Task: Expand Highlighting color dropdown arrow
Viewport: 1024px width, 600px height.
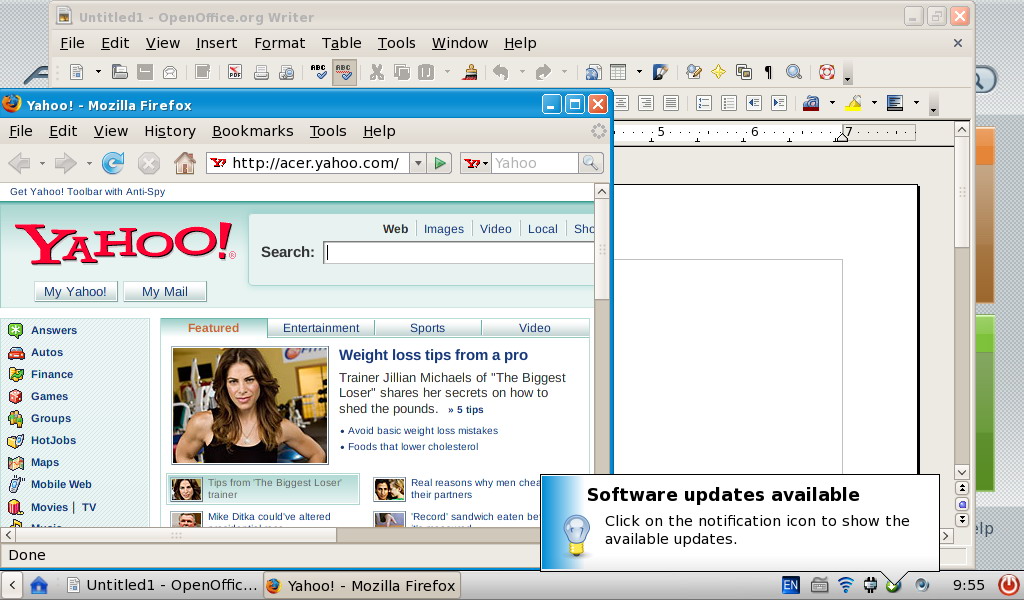Action: 874,103
